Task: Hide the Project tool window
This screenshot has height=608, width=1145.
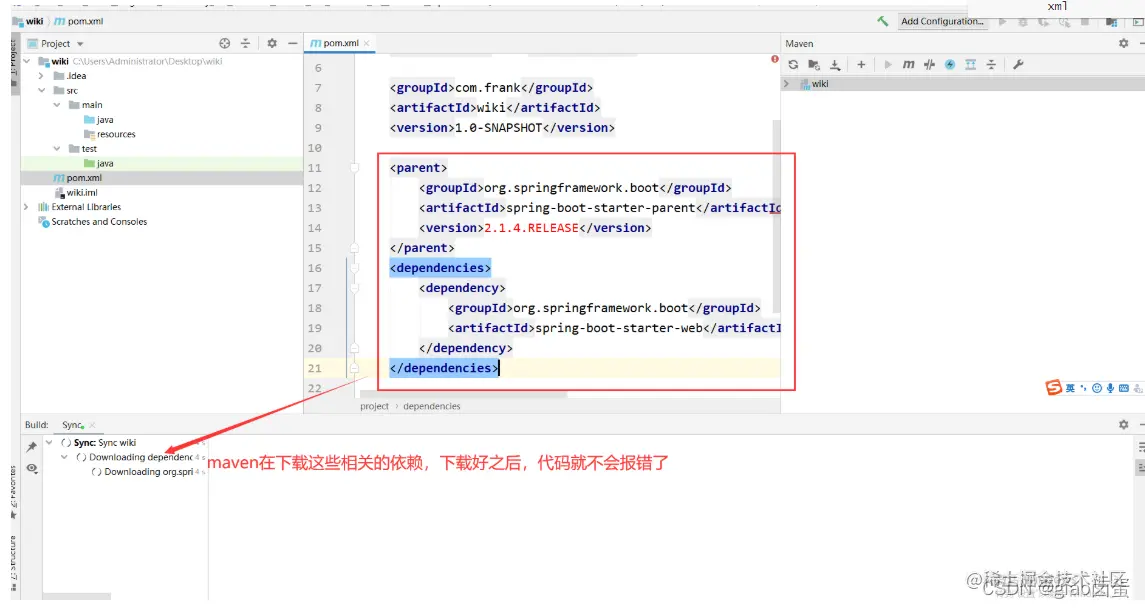Action: coord(293,44)
